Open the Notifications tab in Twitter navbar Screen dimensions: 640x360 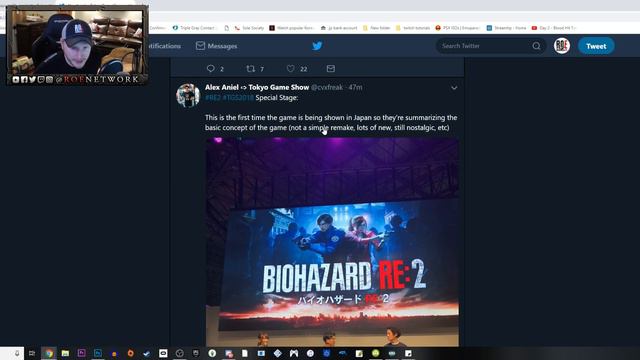tap(164, 46)
